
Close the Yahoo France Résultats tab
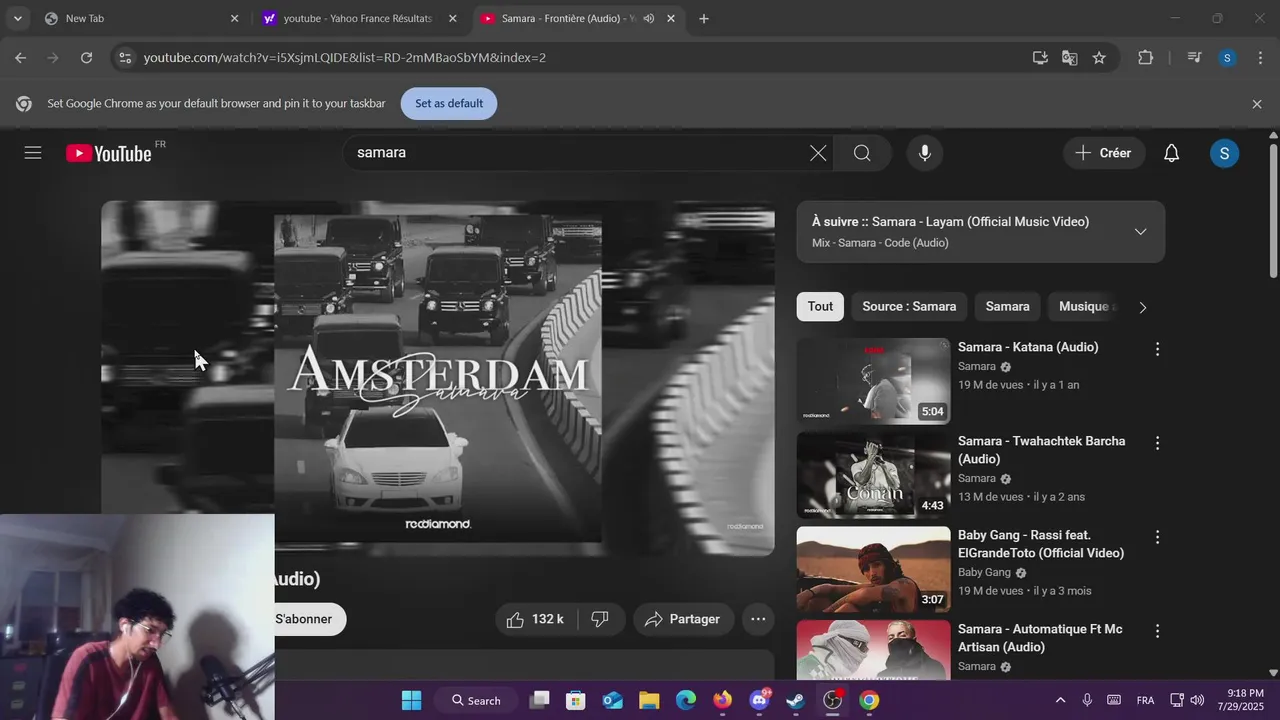point(452,18)
